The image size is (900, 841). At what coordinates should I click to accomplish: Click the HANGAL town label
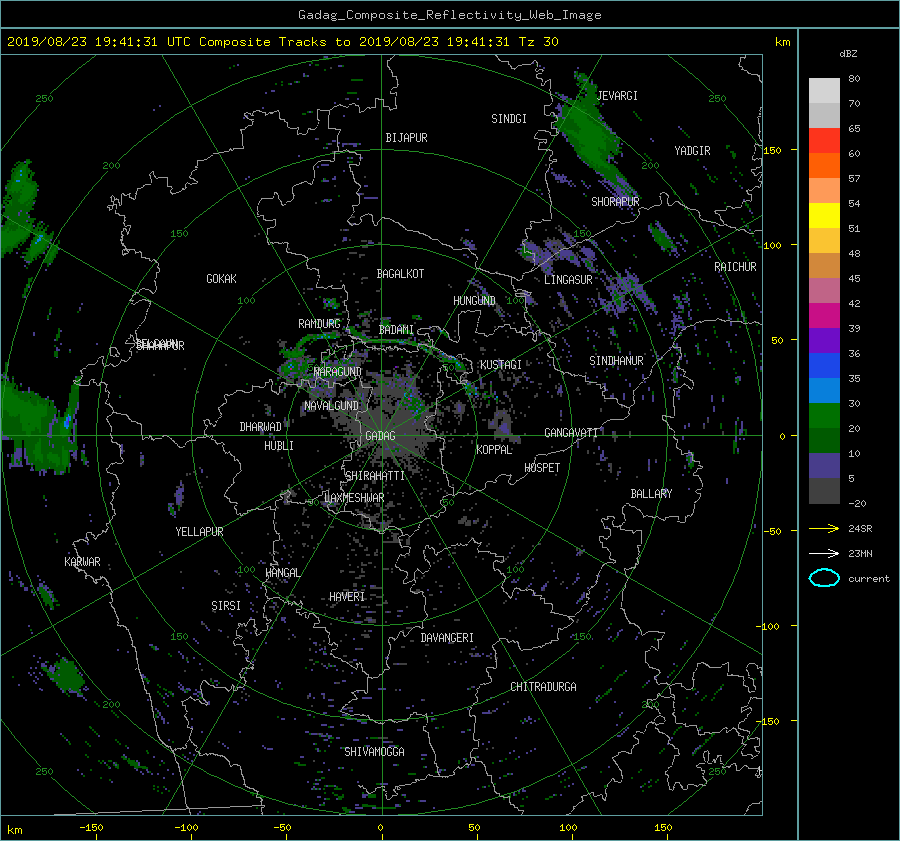point(282,573)
